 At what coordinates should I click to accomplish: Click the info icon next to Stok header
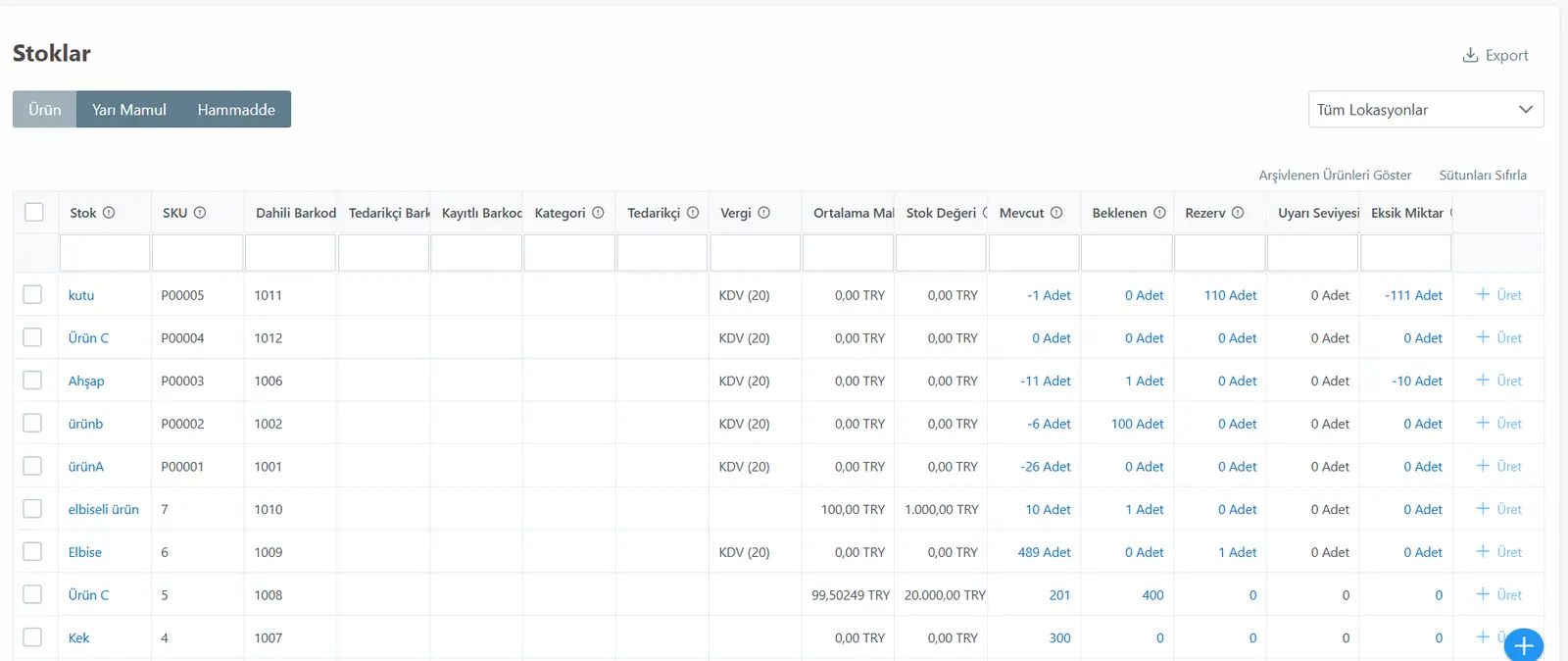[x=109, y=213]
